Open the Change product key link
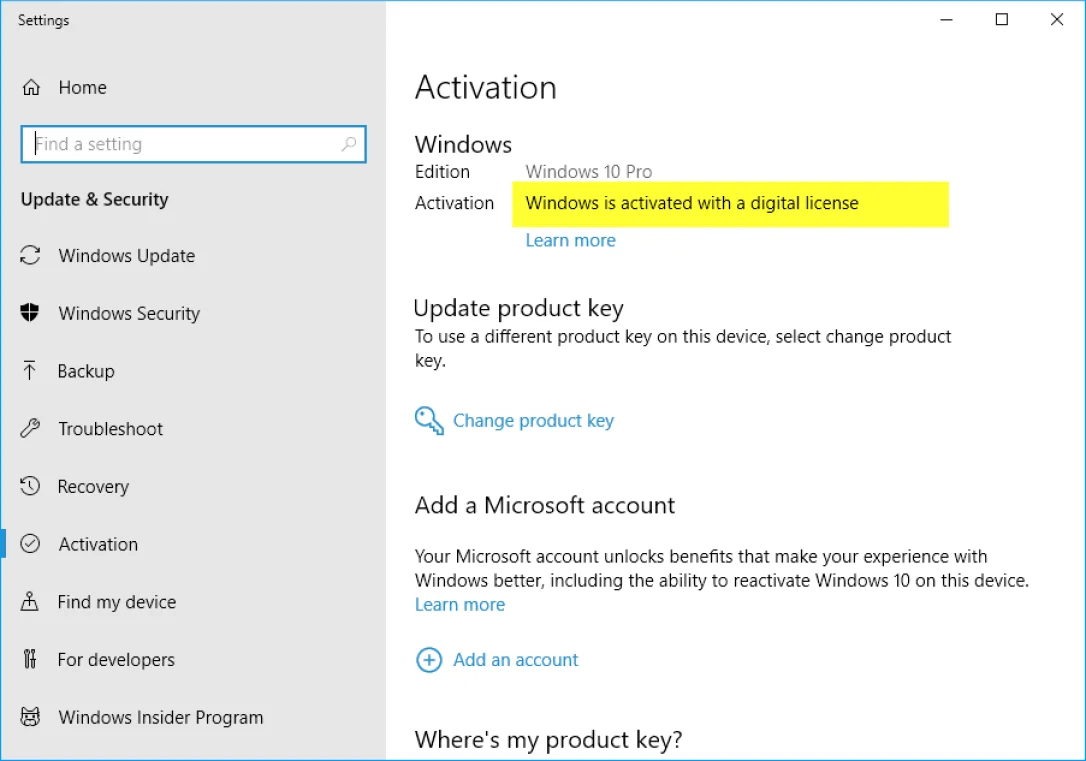This screenshot has height=761, width=1086. tap(533, 420)
